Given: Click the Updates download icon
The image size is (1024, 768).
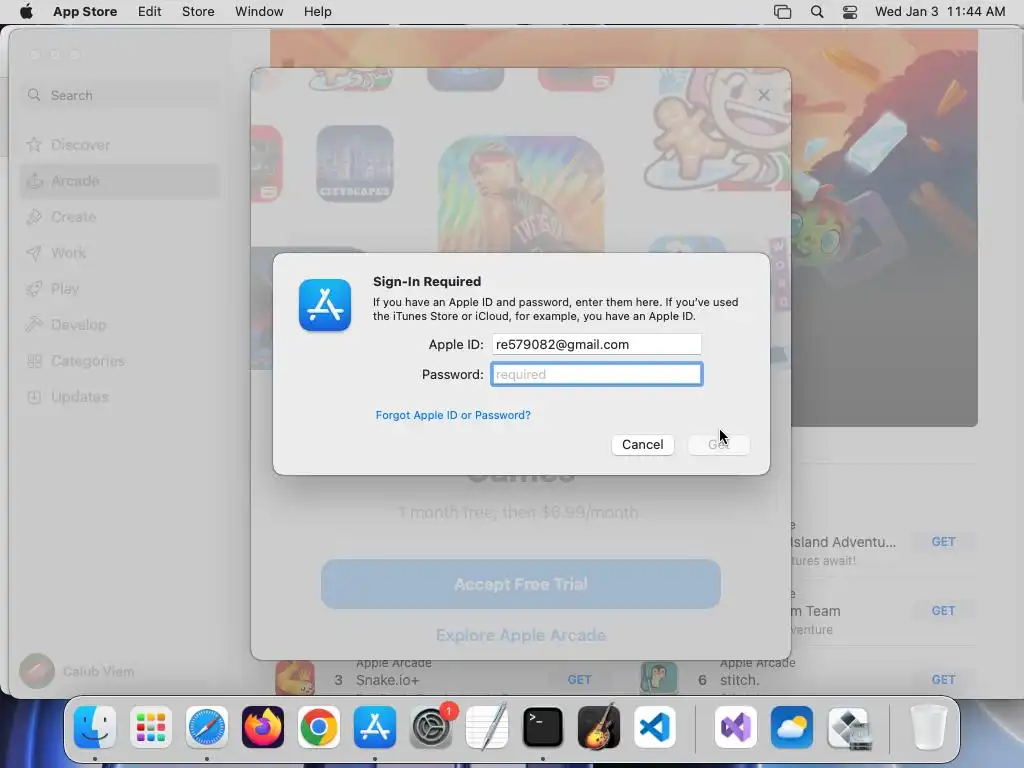Looking at the screenshot, I should point(34,396).
